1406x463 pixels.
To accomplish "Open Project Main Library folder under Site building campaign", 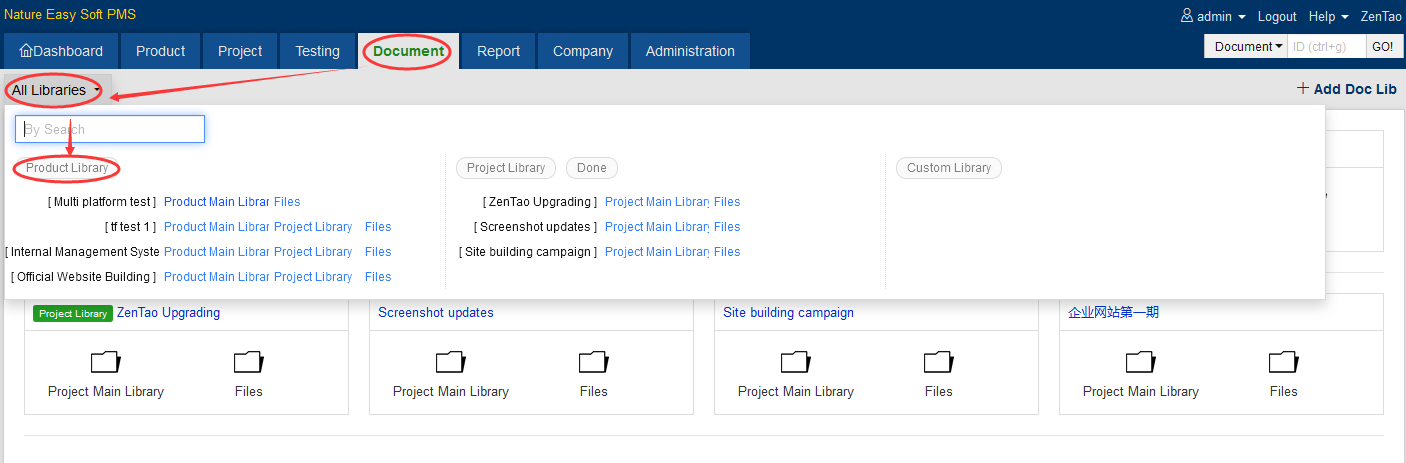I will tap(795, 362).
